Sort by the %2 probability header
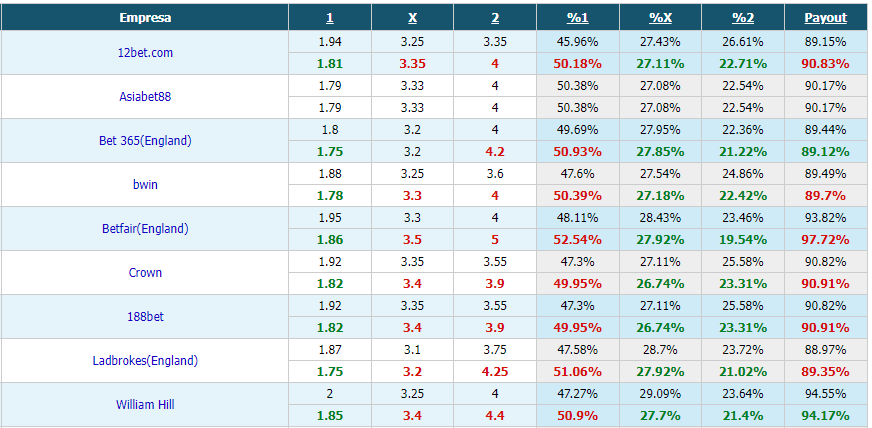Viewport: 872px width, 428px height. 743,18
